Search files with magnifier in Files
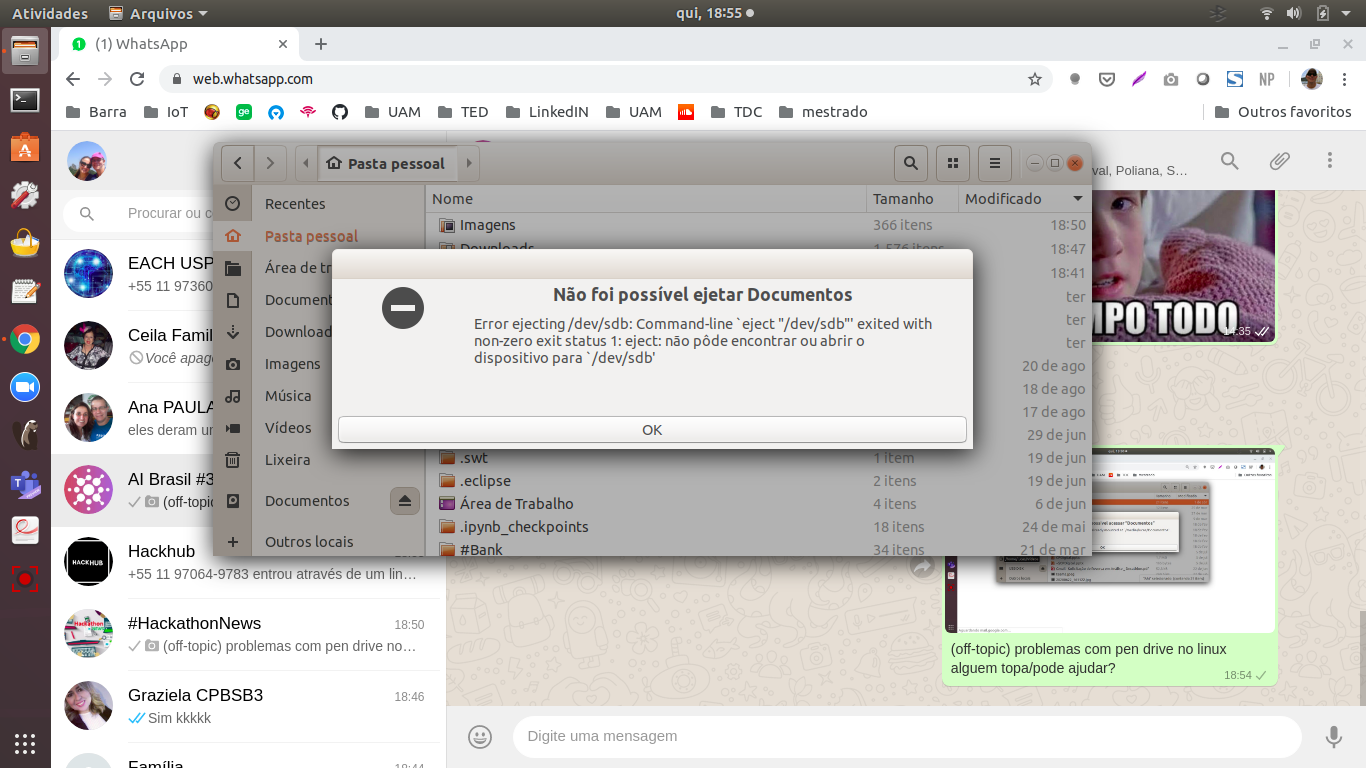 [911, 163]
